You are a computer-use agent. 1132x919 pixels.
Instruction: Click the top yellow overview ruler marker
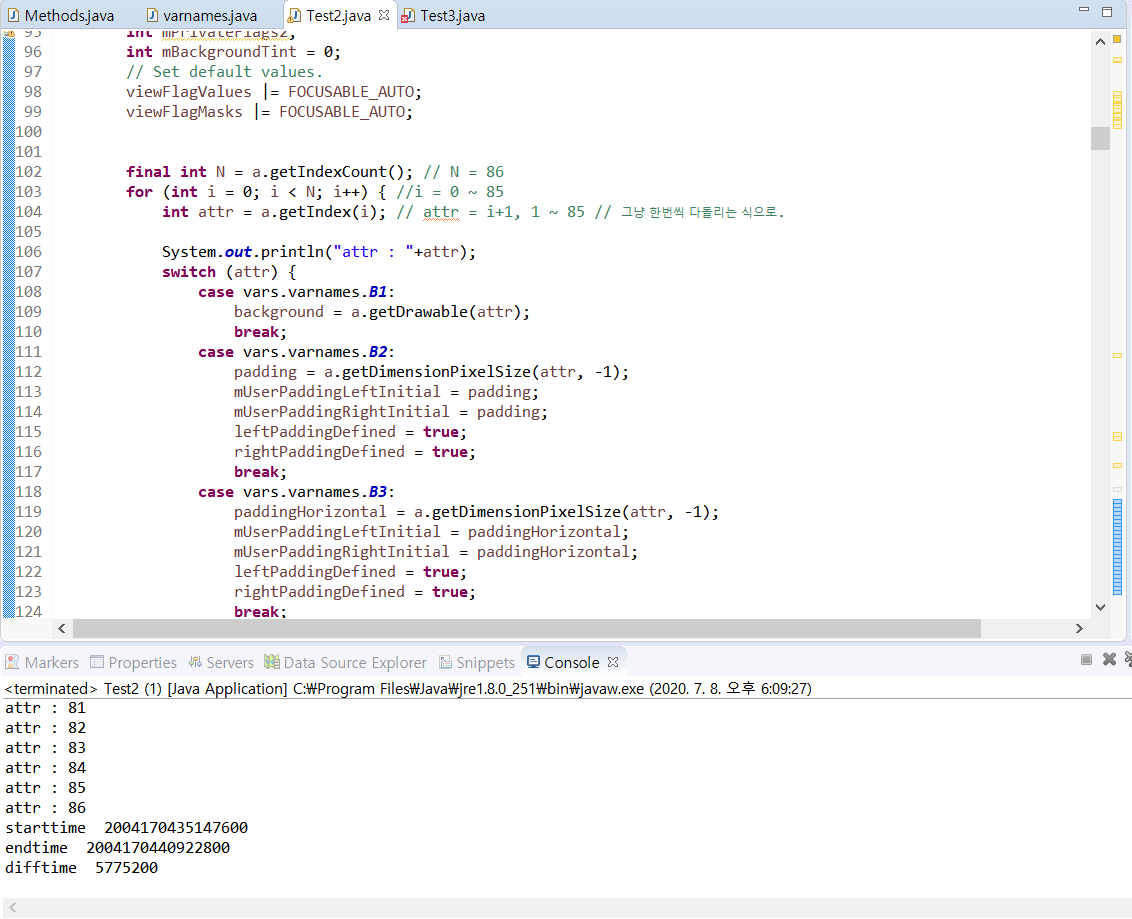click(1117, 39)
